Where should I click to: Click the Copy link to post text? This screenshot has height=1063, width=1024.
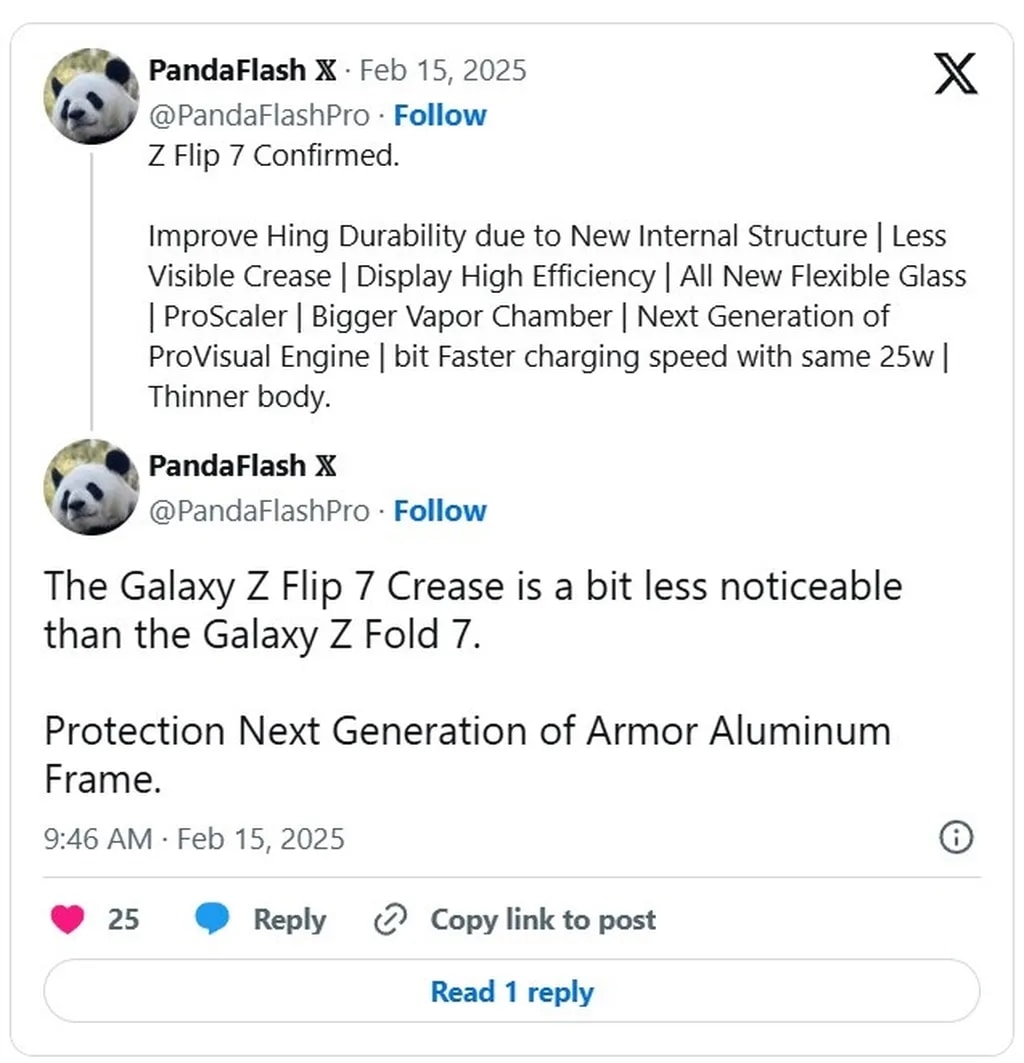(543, 919)
